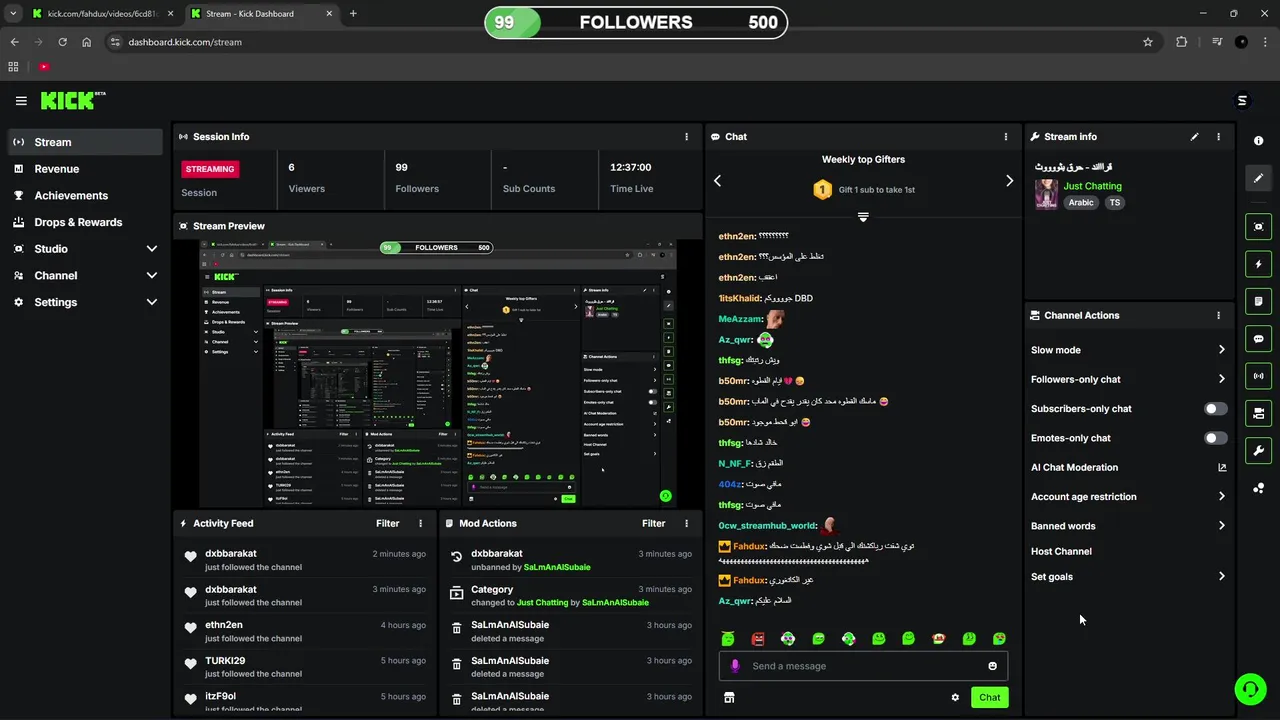The image size is (1280, 720).
Task: Click the TS stream tag
Action: tap(1115, 203)
